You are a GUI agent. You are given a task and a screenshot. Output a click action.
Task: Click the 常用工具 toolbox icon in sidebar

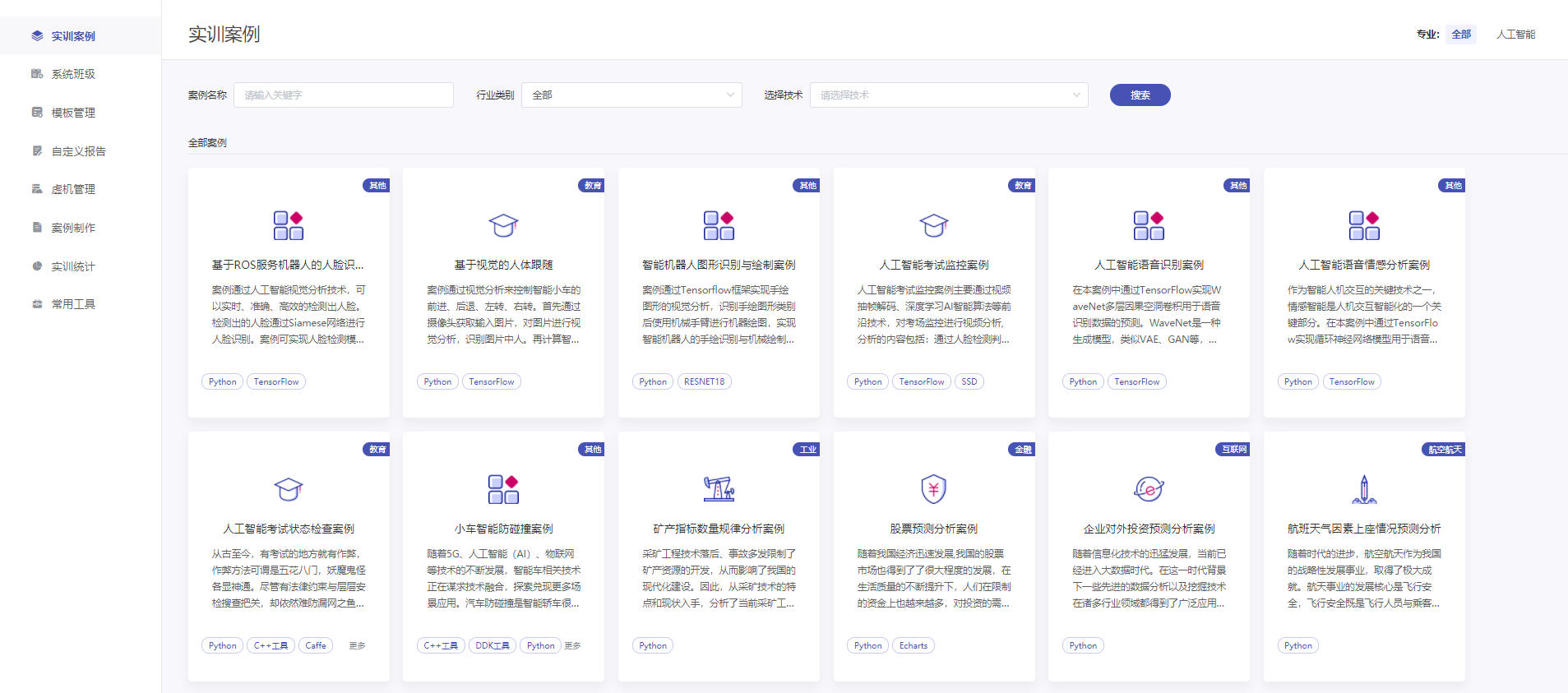click(x=37, y=304)
